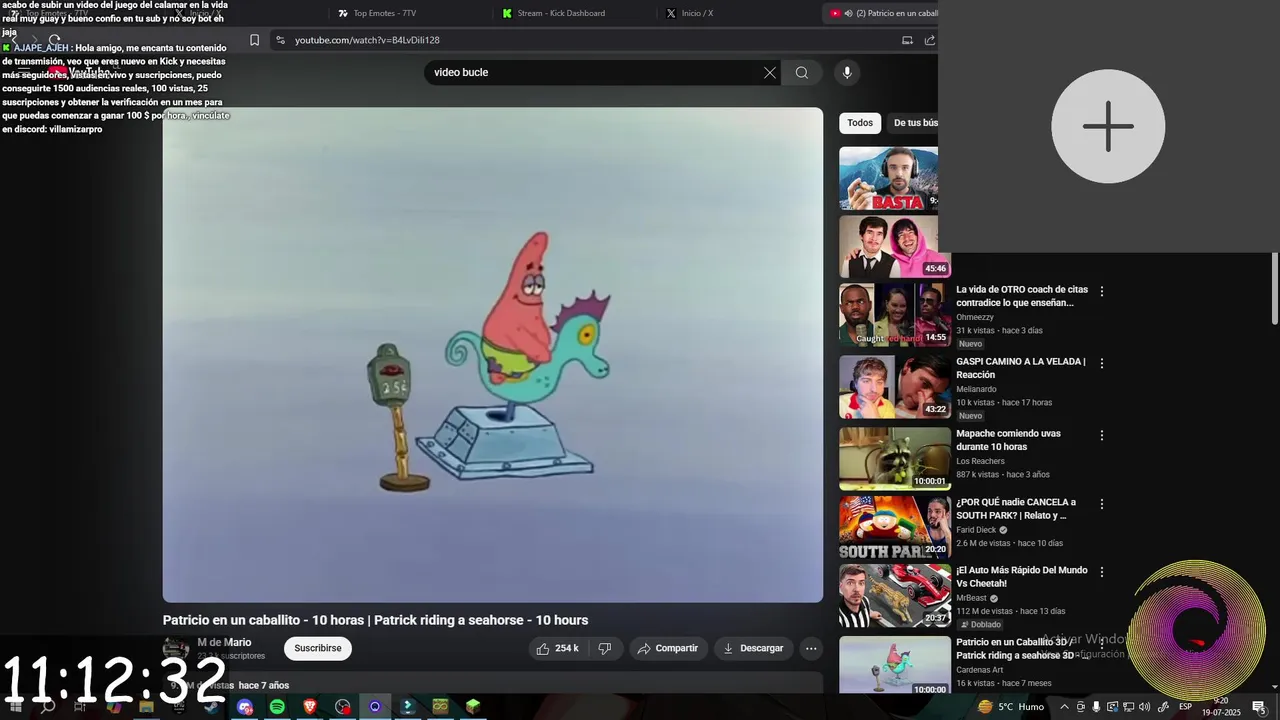The image size is (1280, 720).
Task: Open the Ohmeezzy channel name
Action: (x=975, y=317)
